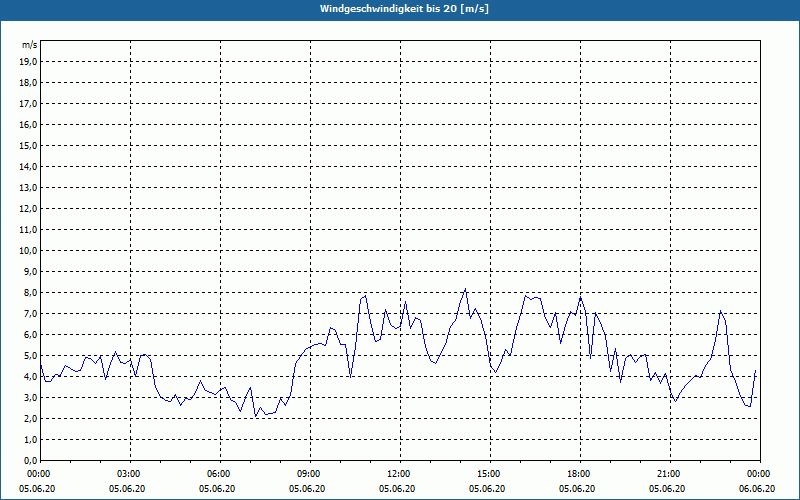Screen dimensions: 800x500
Task: Click the 9,0 y-axis label
Action: pyautogui.click(x=30, y=271)
